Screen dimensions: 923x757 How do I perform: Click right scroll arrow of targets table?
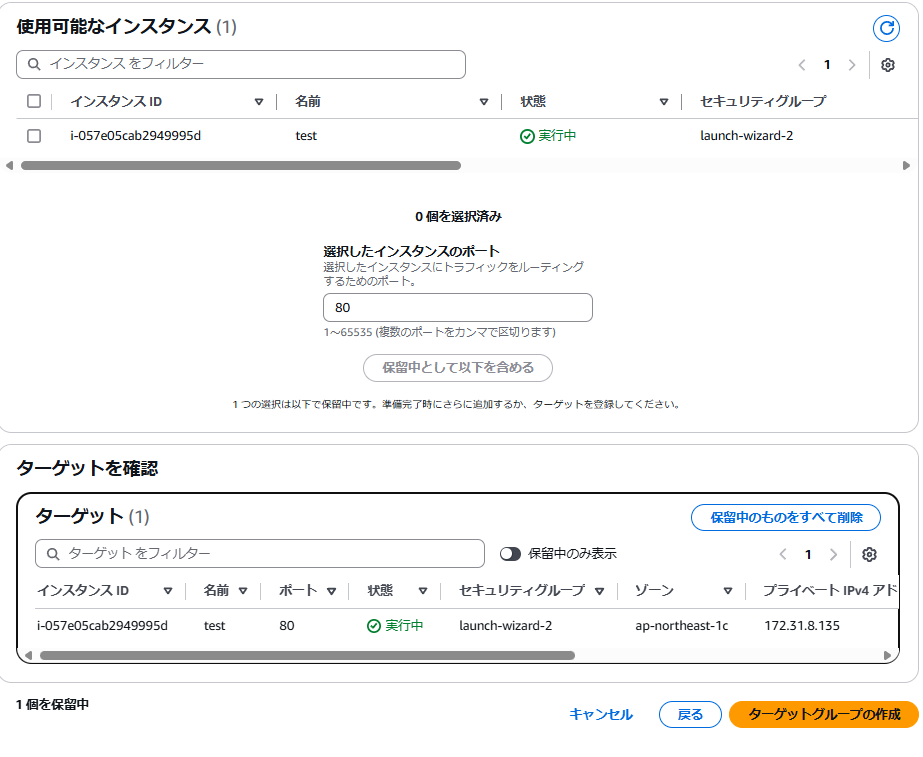(x=887, y=655)
